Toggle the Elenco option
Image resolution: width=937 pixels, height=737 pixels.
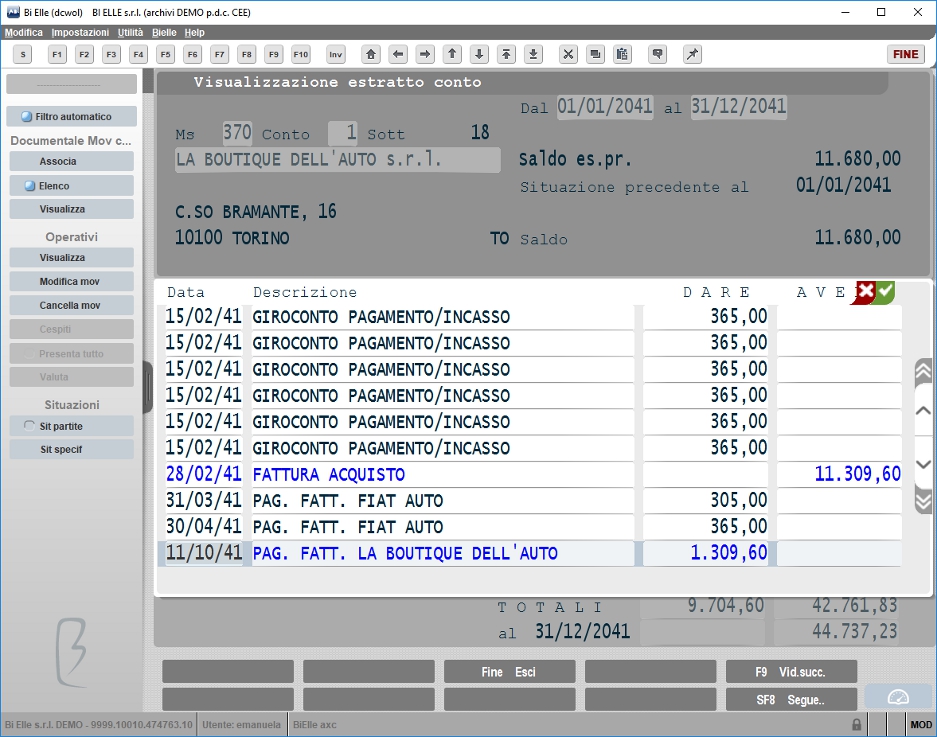click(72, 186)
